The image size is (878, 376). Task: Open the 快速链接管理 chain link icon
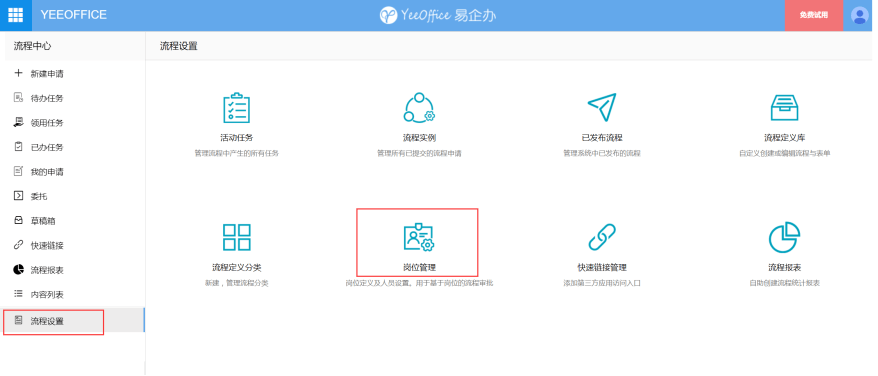click(x=602, y=237)
